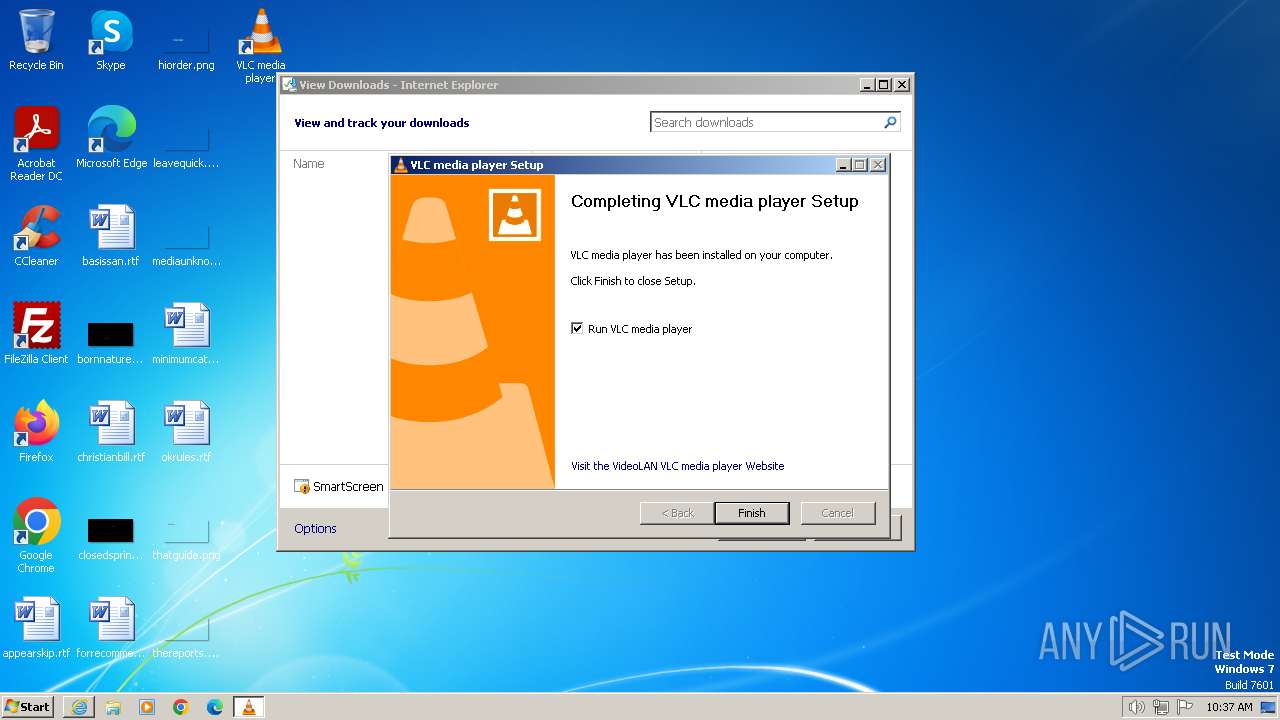1280x720 pixels.
Task: Launch CCleaner desktop shortcut
Action: 36,236
